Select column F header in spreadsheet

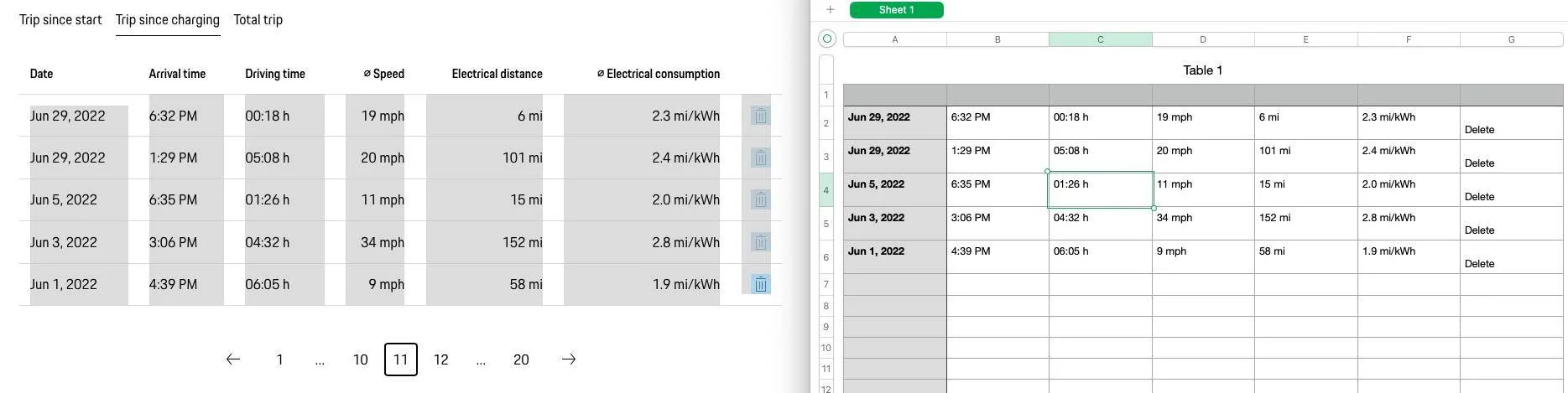[x=1409, y=39]
